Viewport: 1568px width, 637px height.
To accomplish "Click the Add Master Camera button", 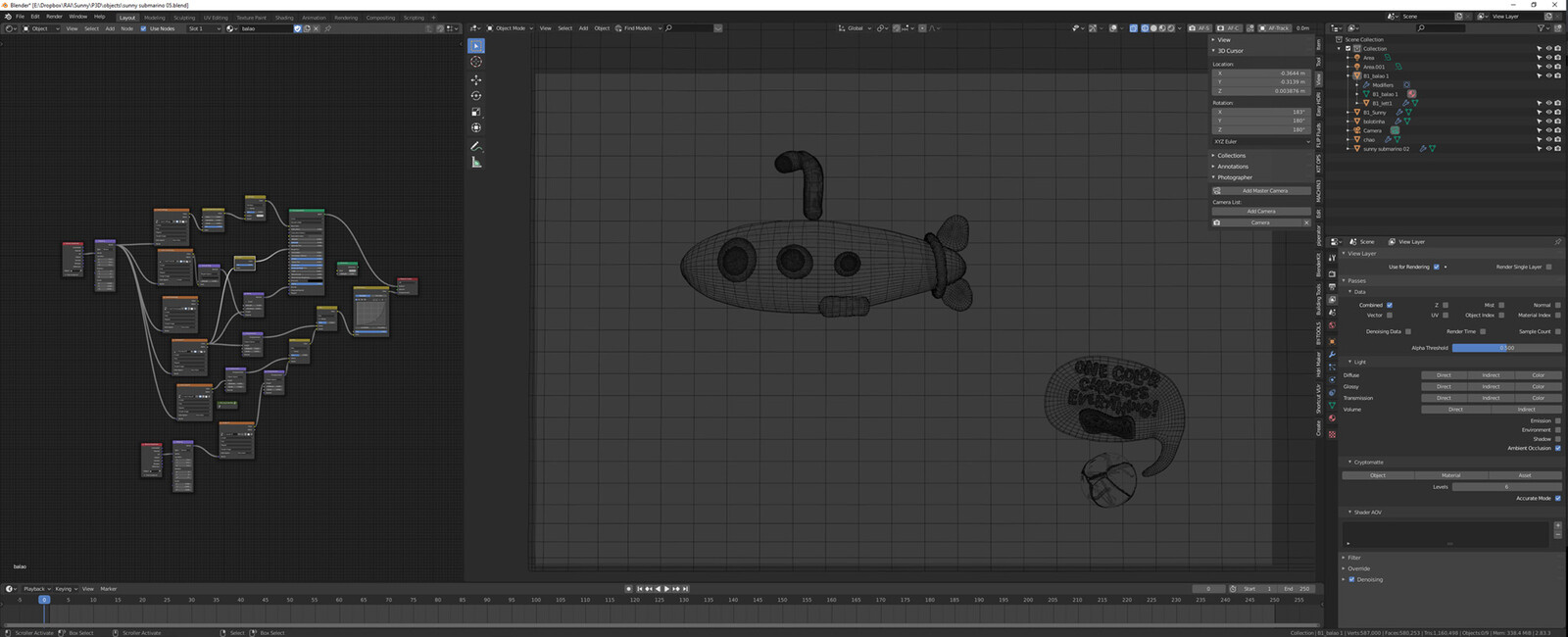I will [x=1265, y=191].
